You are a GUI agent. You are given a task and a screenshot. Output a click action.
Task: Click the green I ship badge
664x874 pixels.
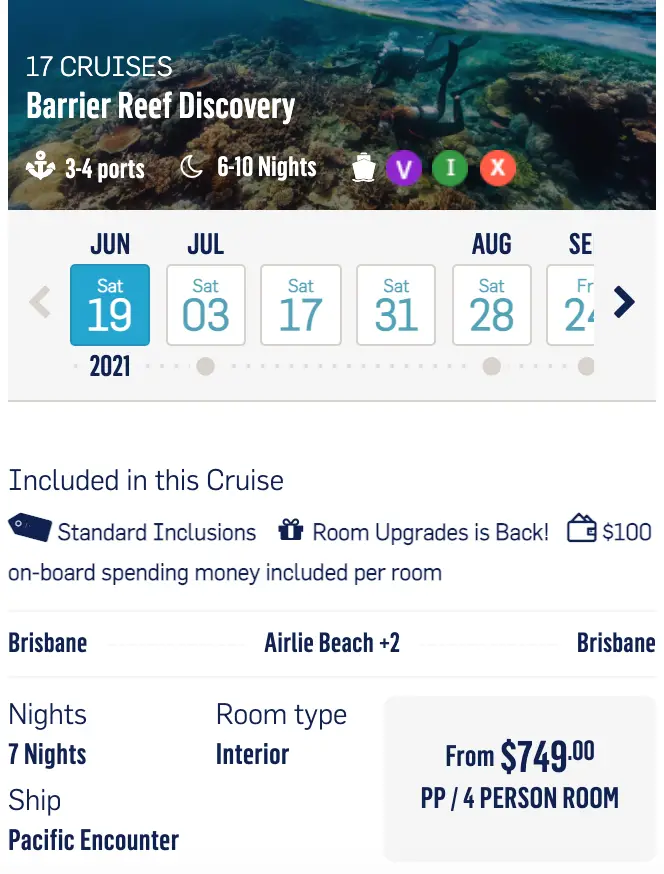tap(450, 168)
